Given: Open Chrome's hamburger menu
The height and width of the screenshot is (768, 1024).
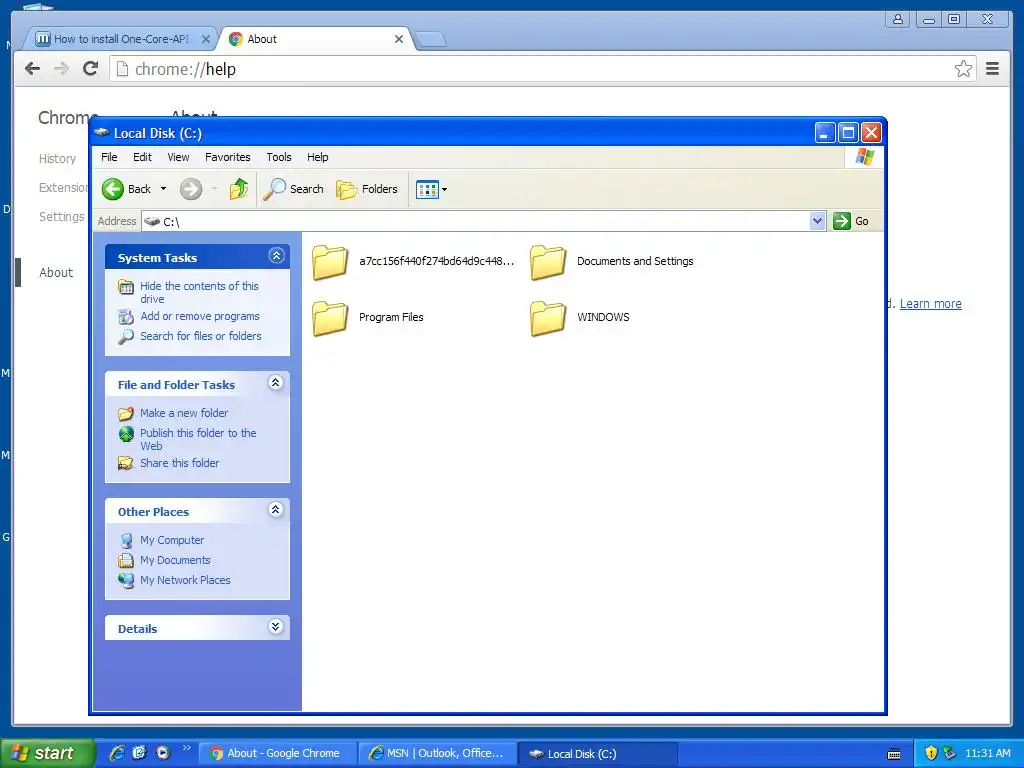Looking at the screenshot, I should pos(993,69).
